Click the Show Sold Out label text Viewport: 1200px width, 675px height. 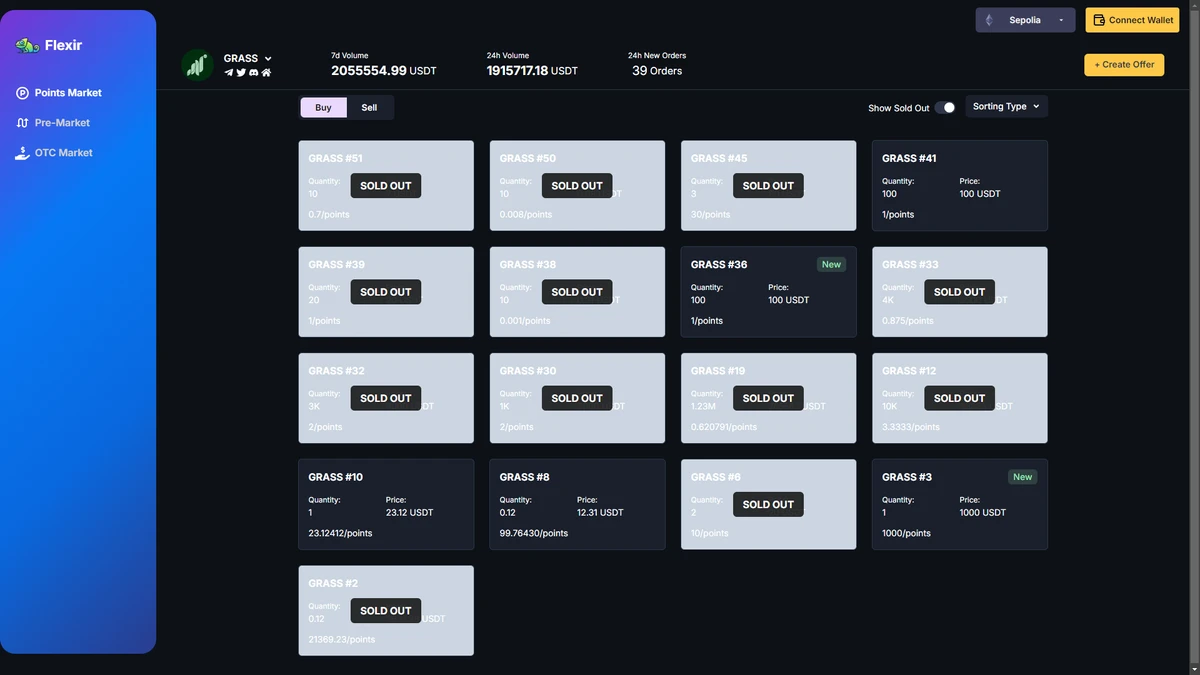click(x=899, y=108)
